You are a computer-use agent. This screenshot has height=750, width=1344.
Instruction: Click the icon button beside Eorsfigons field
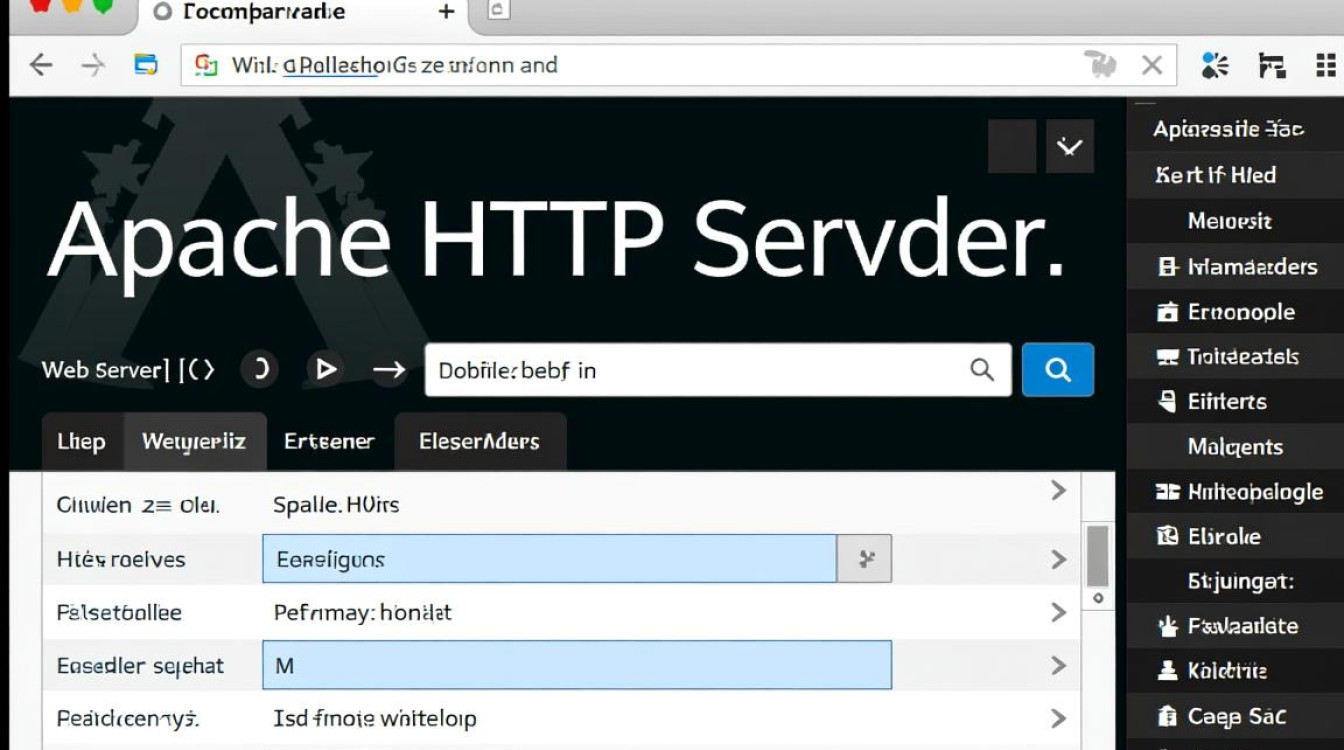point(865,559)
